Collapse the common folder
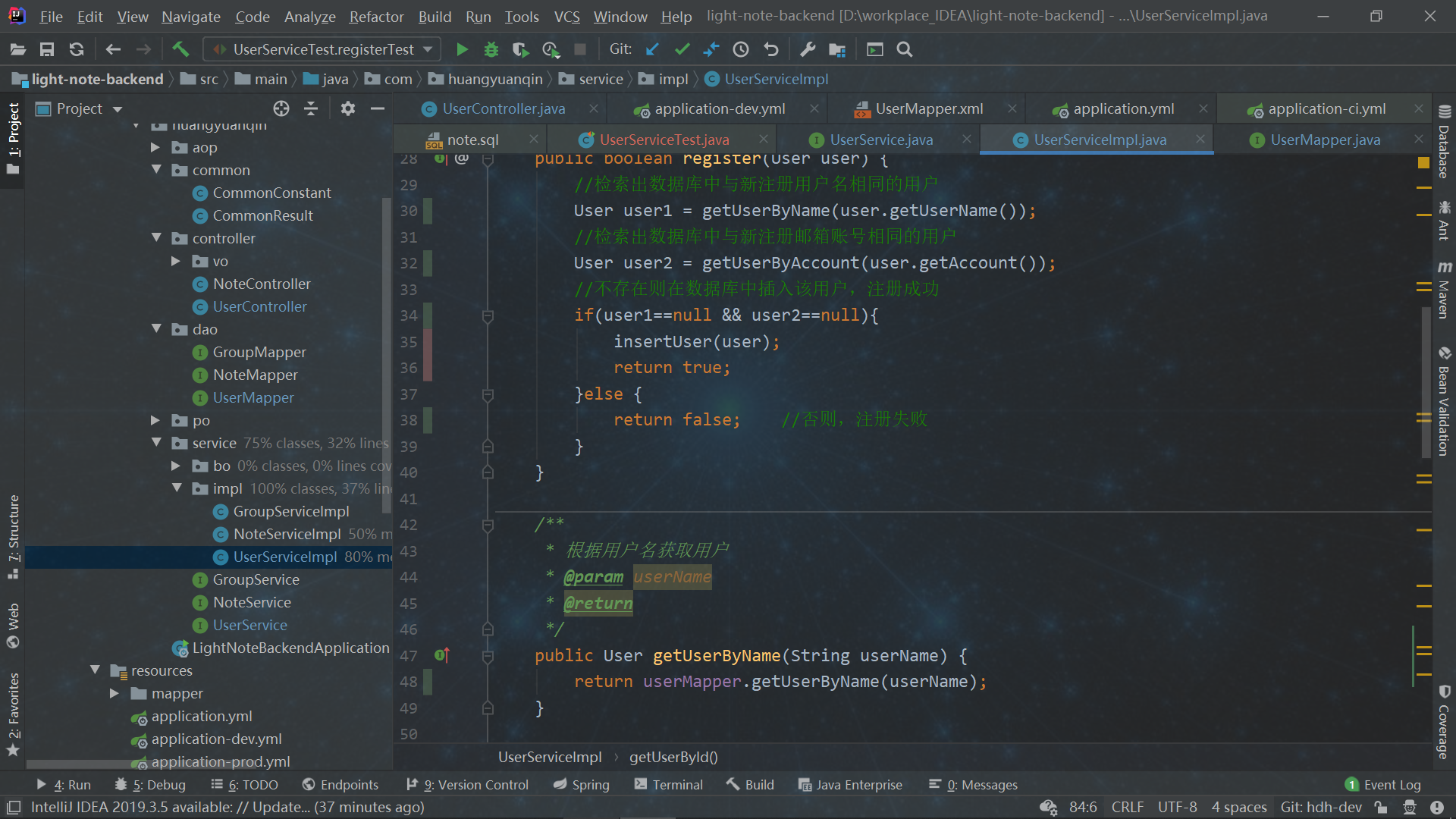Screen dimensions: 1456x819 click(x=156, y=170)
